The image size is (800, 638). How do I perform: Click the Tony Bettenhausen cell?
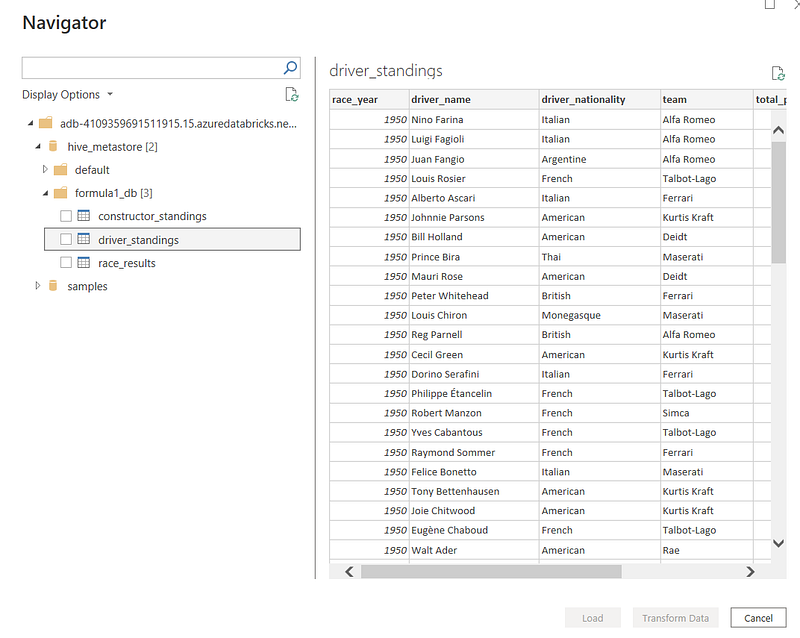coord(474,491)
